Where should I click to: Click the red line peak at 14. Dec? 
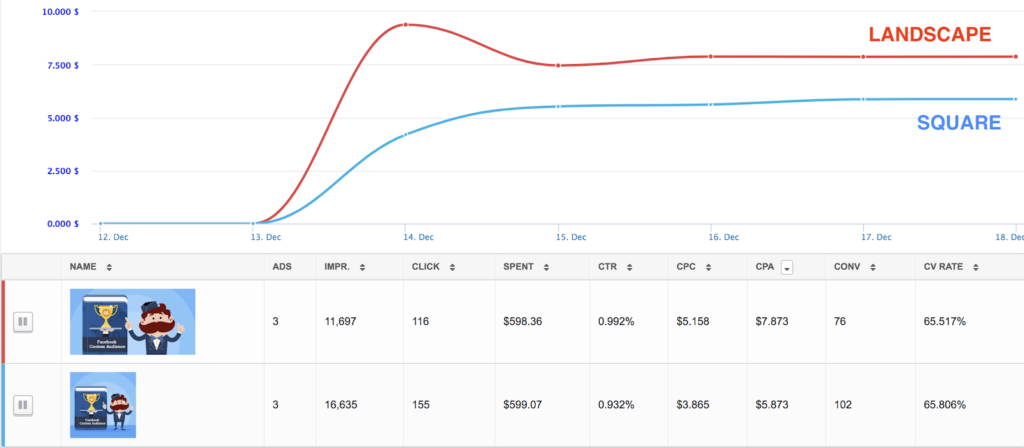(x=405, y=24)
